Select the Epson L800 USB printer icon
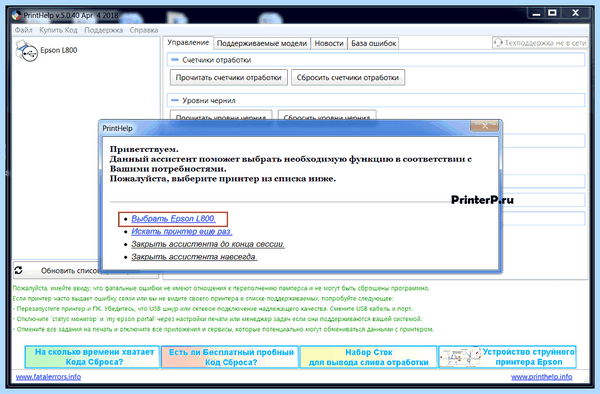The width and height of the screenshot is (600, 394). [26, 51]
